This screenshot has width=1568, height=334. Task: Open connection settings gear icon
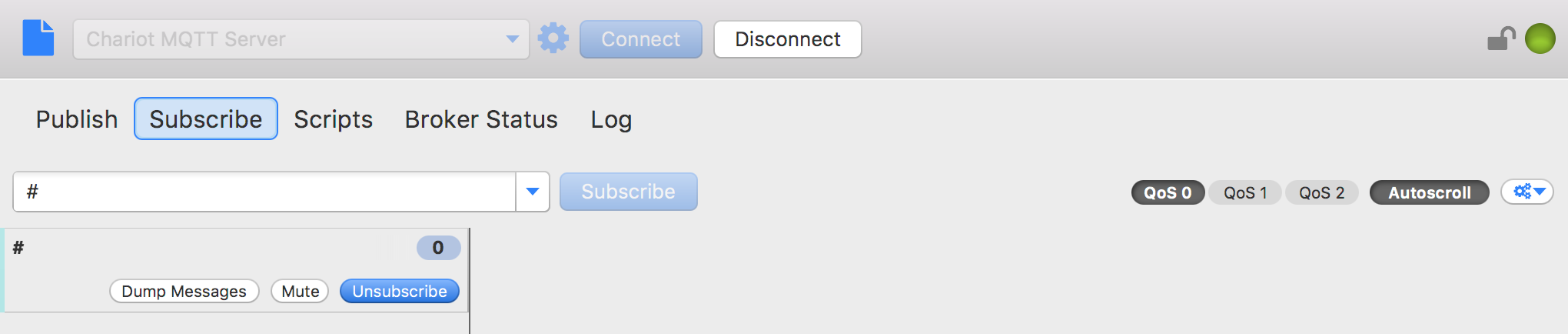[553, 38]
